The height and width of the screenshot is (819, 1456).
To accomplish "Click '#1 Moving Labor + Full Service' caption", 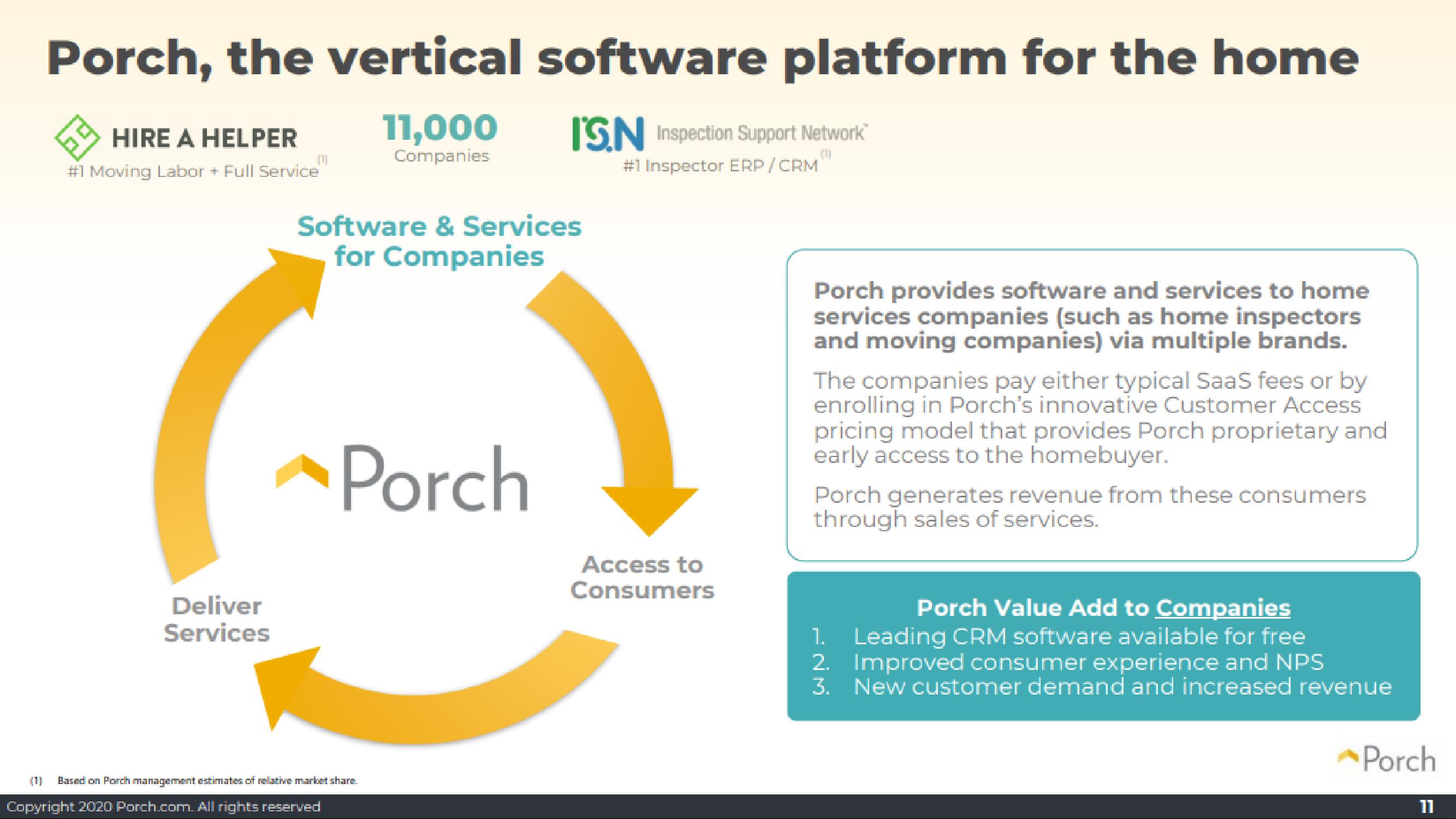I will pyautogui.click(x=193, y=171).
